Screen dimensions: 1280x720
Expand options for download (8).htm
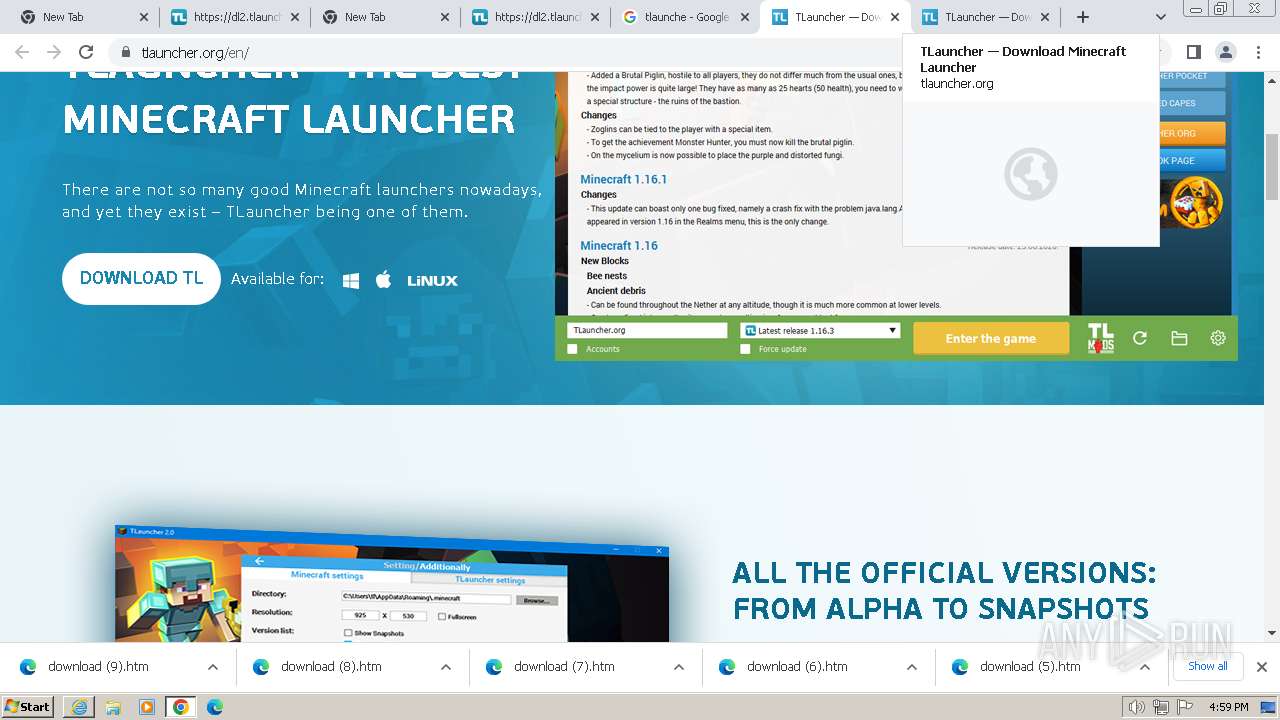coord(446,667)
